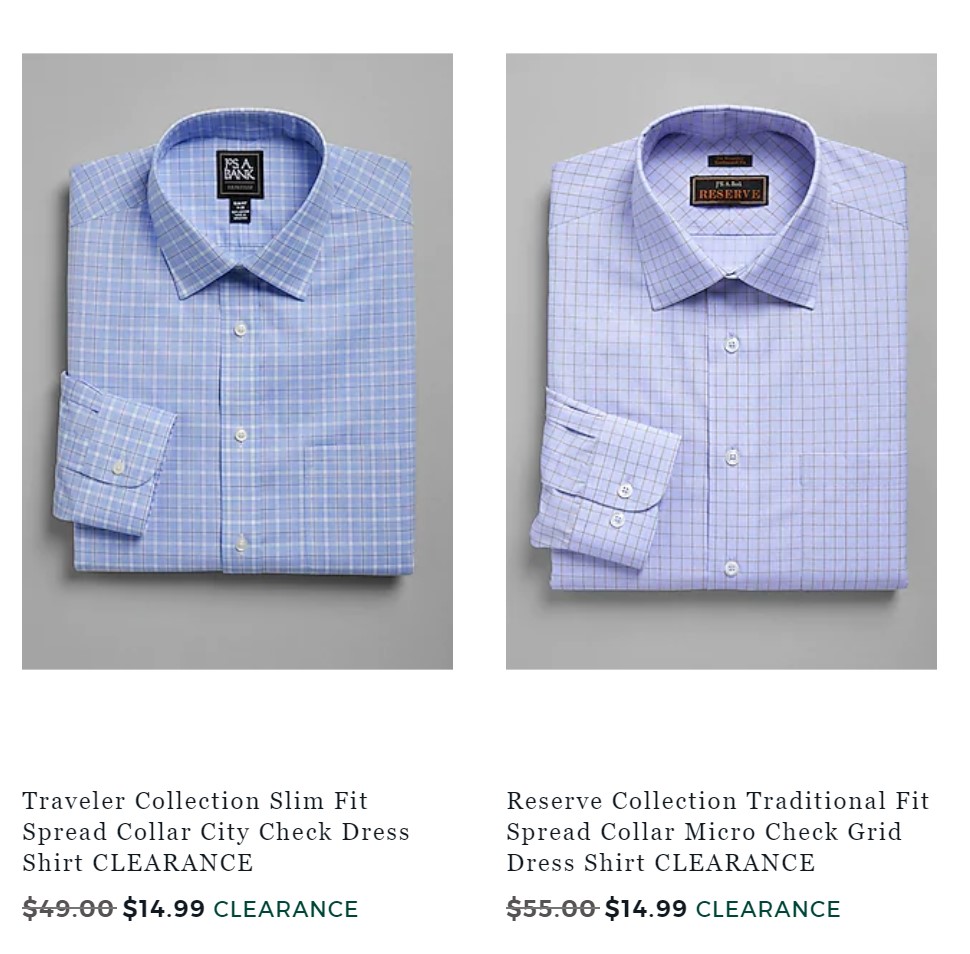The image size is (970, 954).
Task: Select the $14.99 price under Traveler shirt
Action: [163, 909]
